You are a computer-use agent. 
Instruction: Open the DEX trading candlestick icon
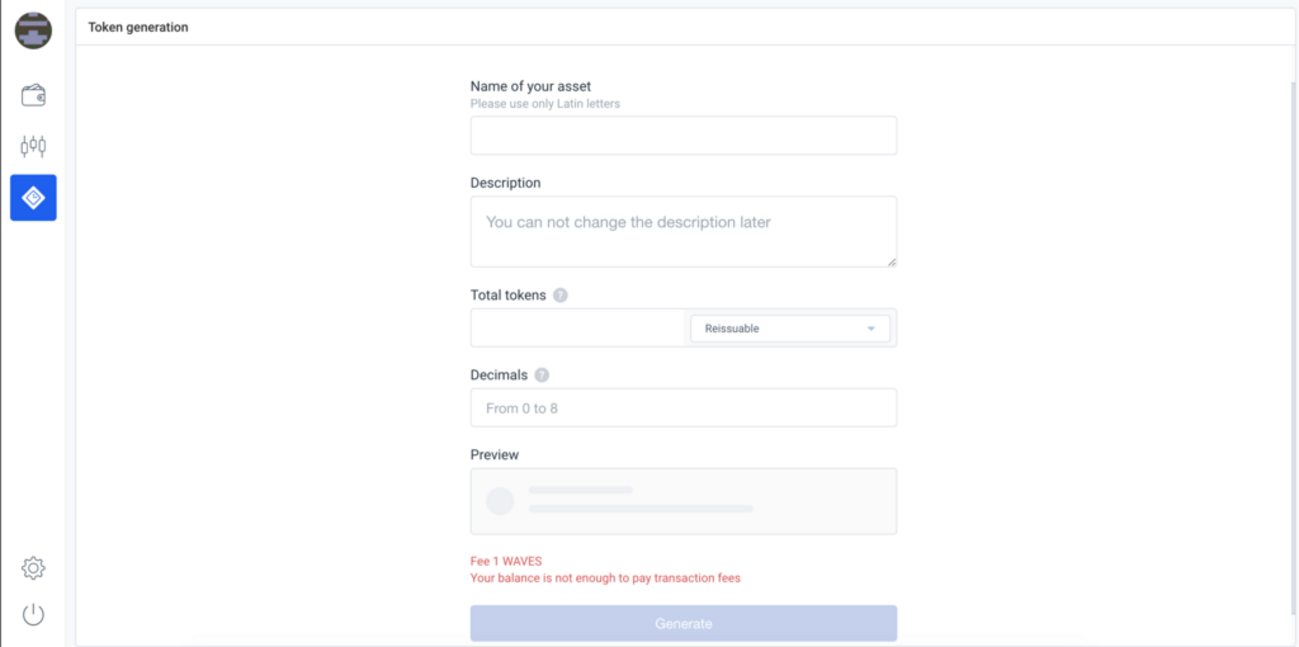[33, 147]
